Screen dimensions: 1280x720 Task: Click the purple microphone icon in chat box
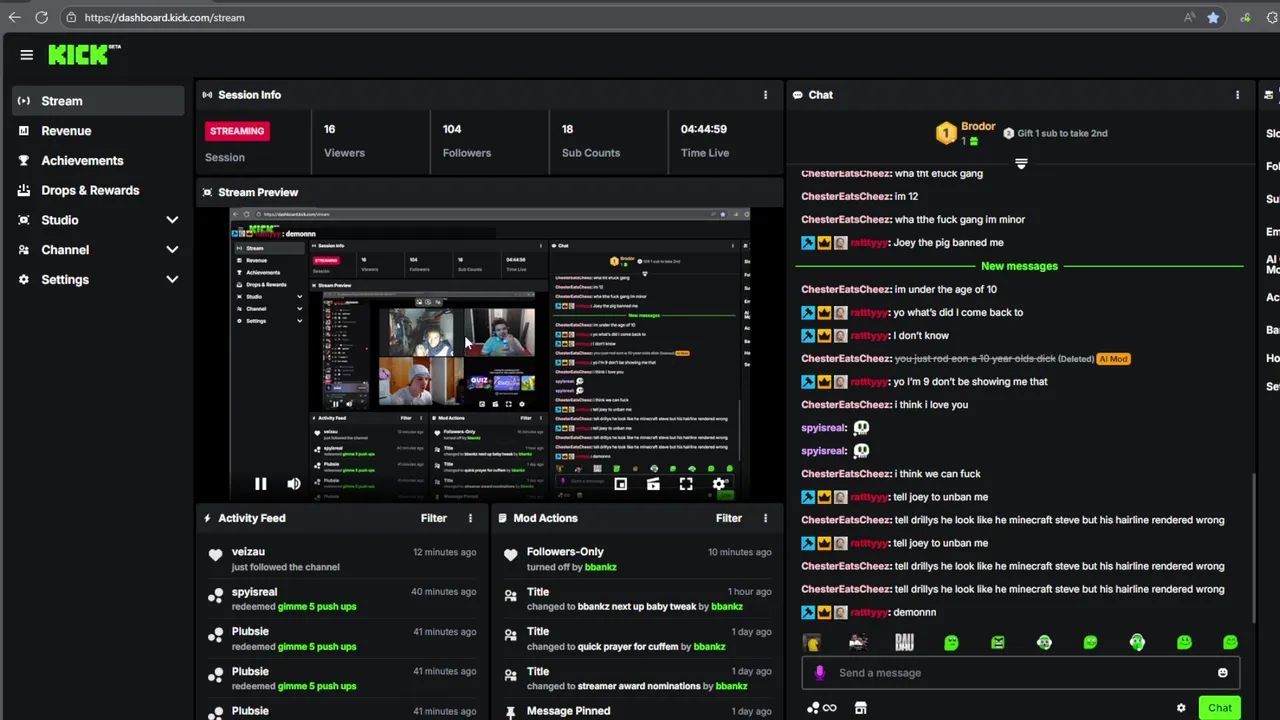pos(819,673)
